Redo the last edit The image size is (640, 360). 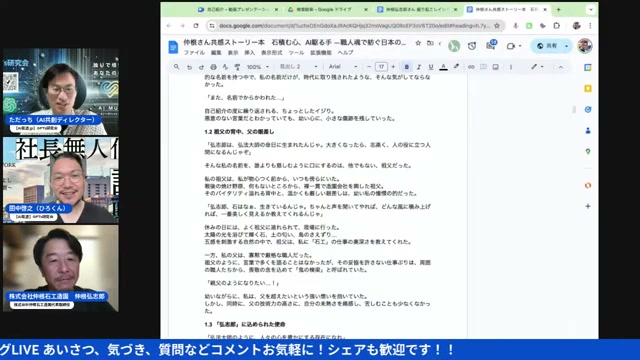[x=201, y=67]
